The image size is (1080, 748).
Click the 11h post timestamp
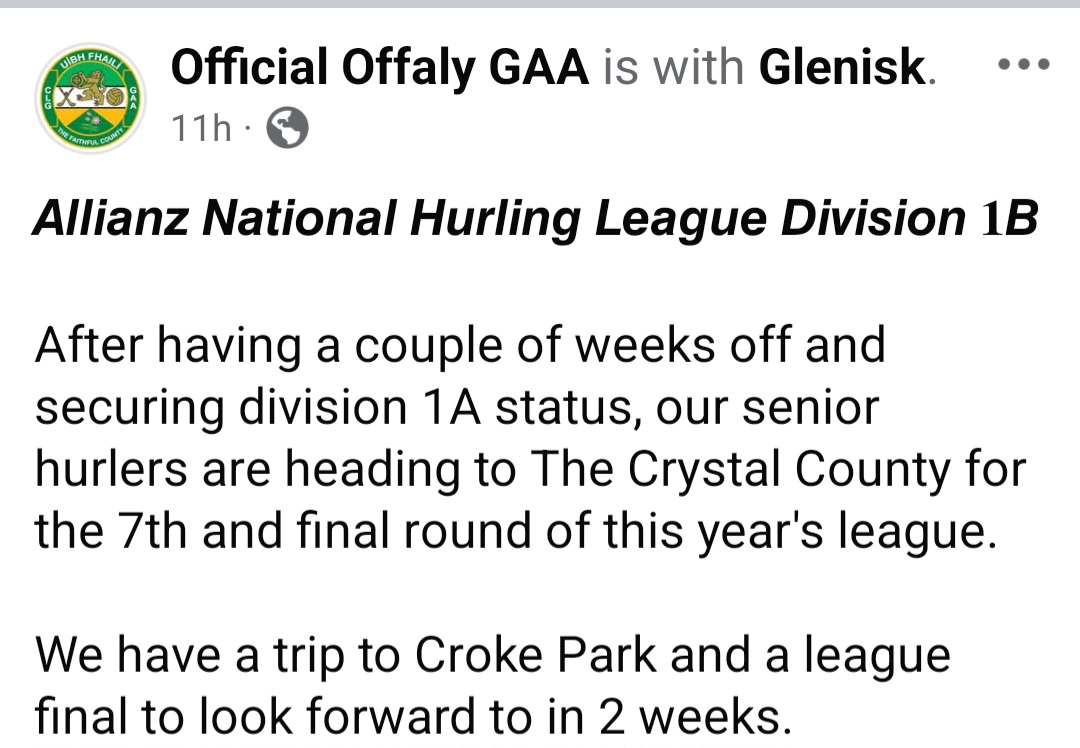point(201,128)
